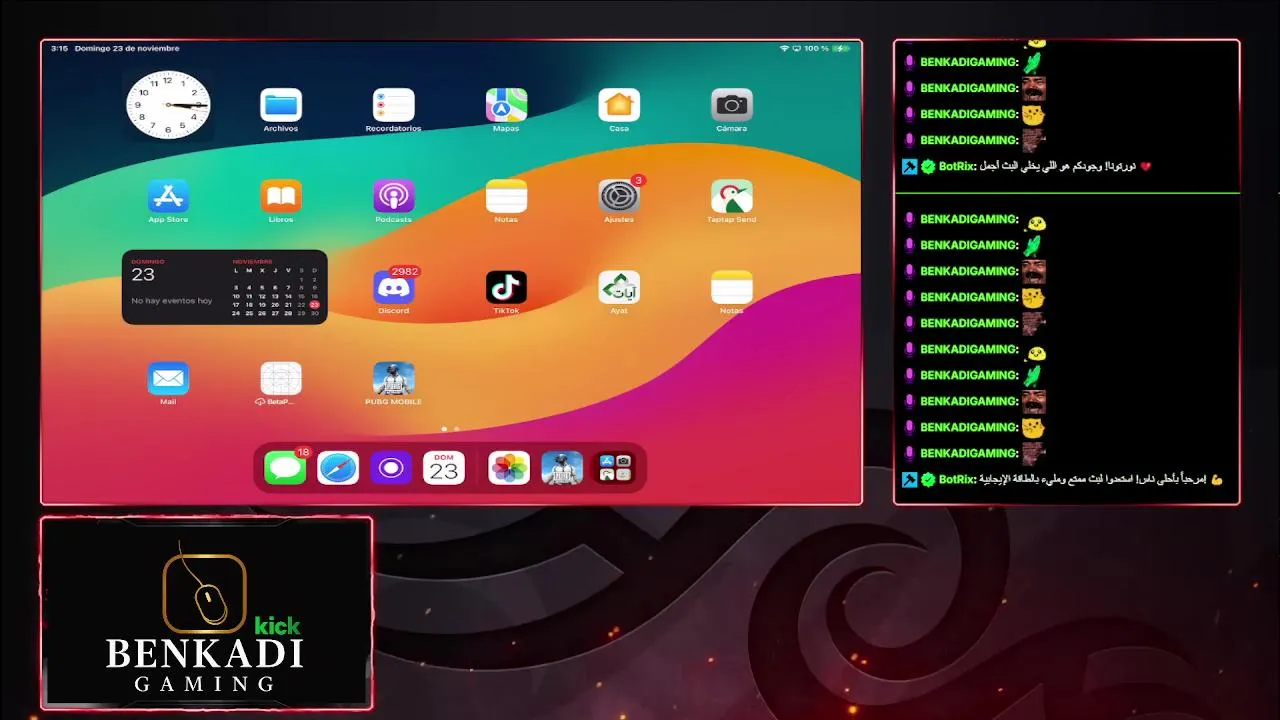
Task: Open the purple circle app in dock
Action: [x=391, y=467]
